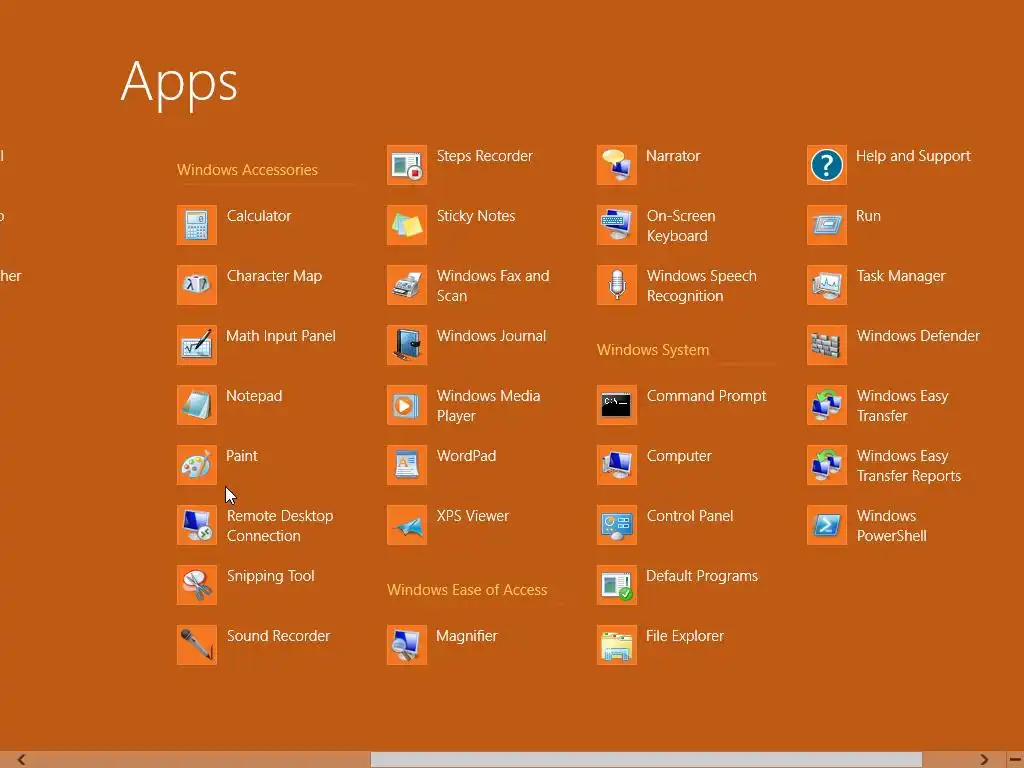Launch Default Programs icon
The height and width of the screenshot is (768, 1024).
(617, 586)
